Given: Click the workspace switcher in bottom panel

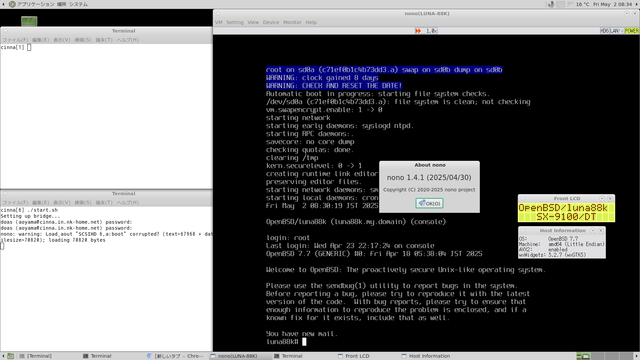Looking at the screenshot, I should pyautogui.click(x=606, y=356).
